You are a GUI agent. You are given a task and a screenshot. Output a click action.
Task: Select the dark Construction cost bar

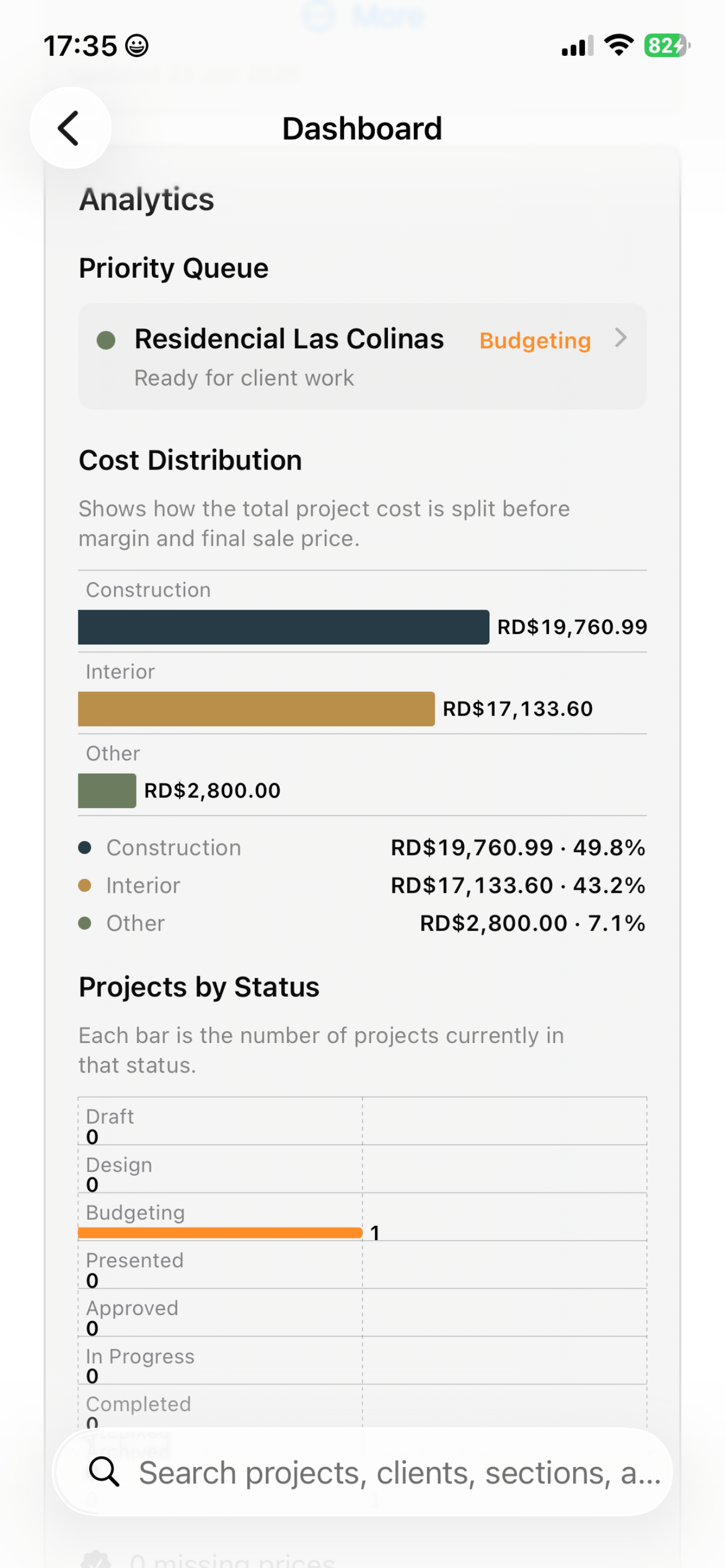283,627
